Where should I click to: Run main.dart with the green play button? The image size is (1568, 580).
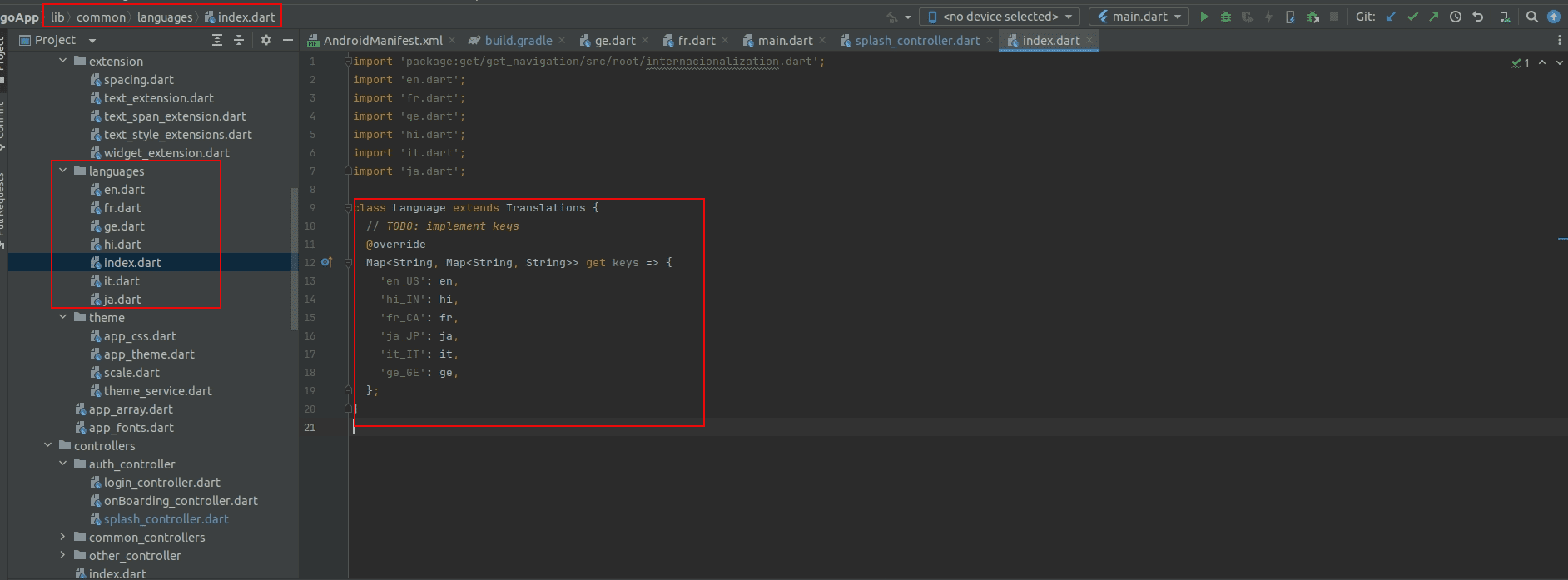pos(1203,17)
